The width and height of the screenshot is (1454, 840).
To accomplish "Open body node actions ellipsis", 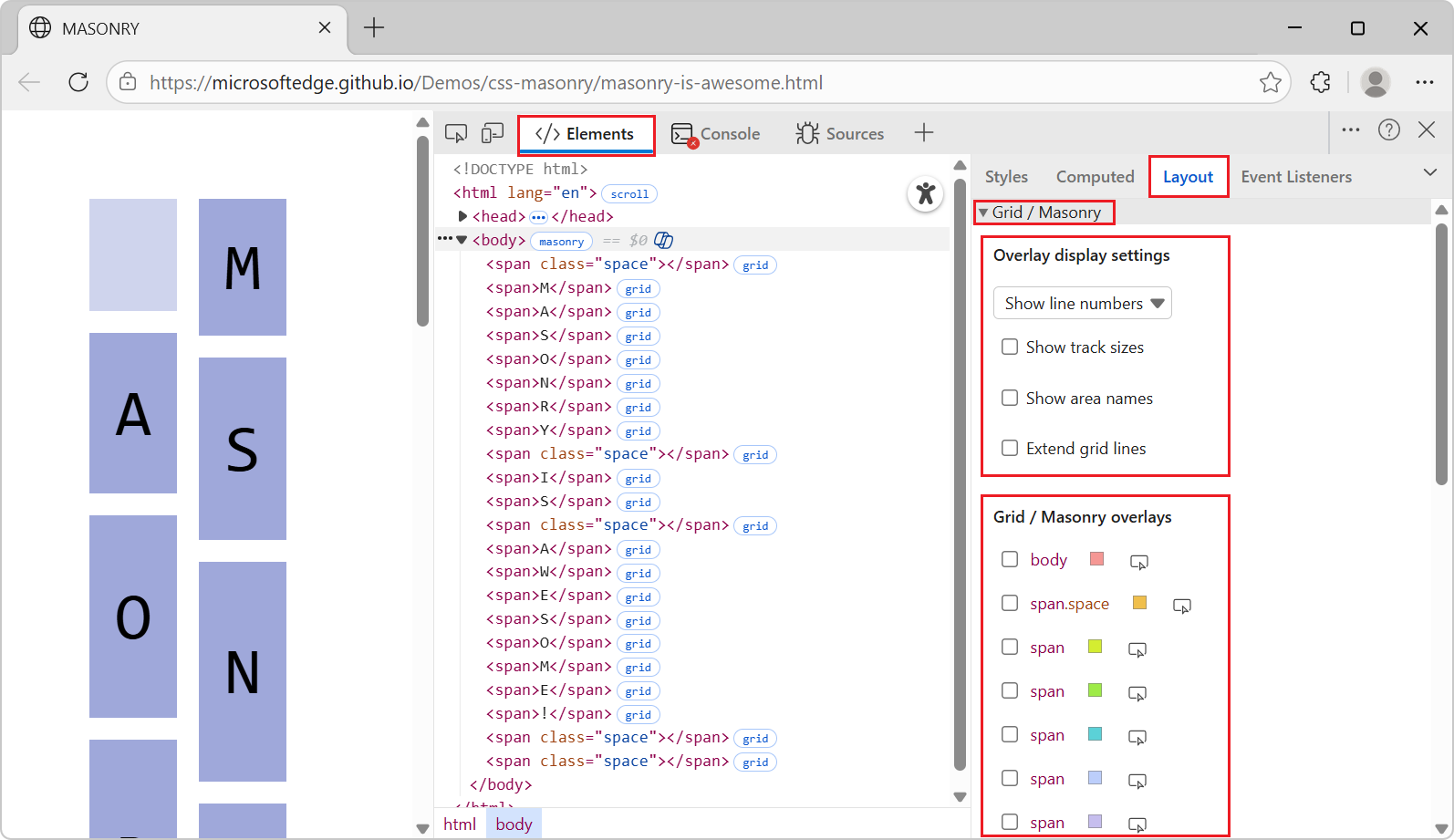I will [444, 239].
